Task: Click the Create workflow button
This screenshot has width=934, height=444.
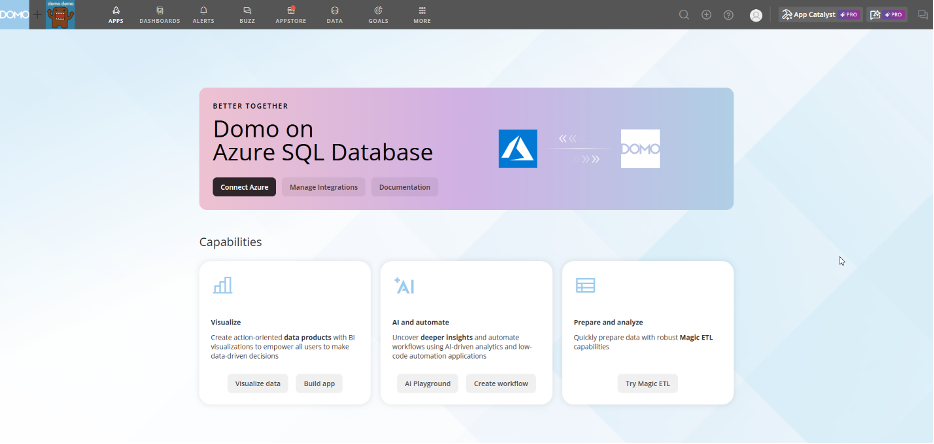Action: click(501, 384)
